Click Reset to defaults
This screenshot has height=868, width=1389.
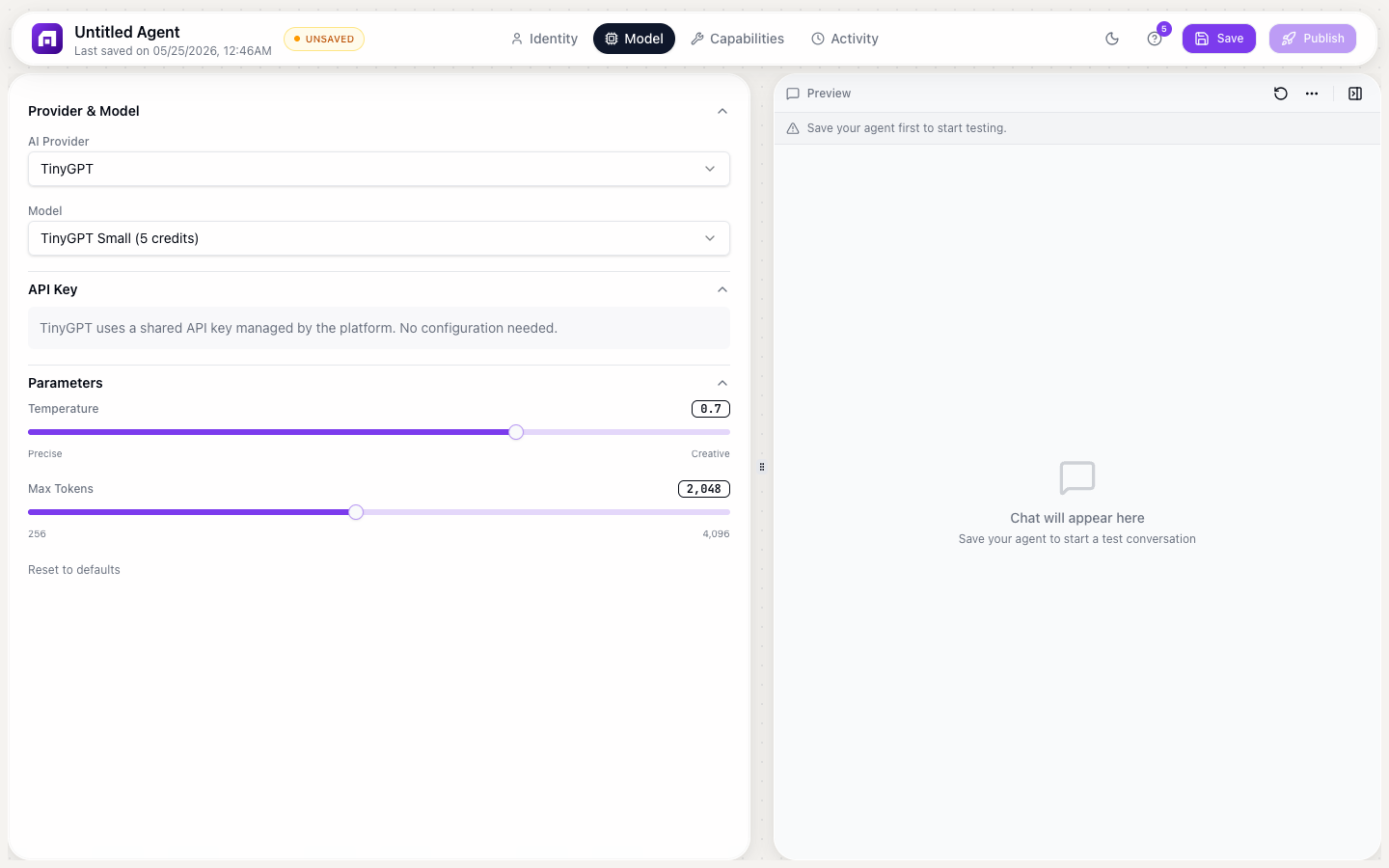point(74,570)
